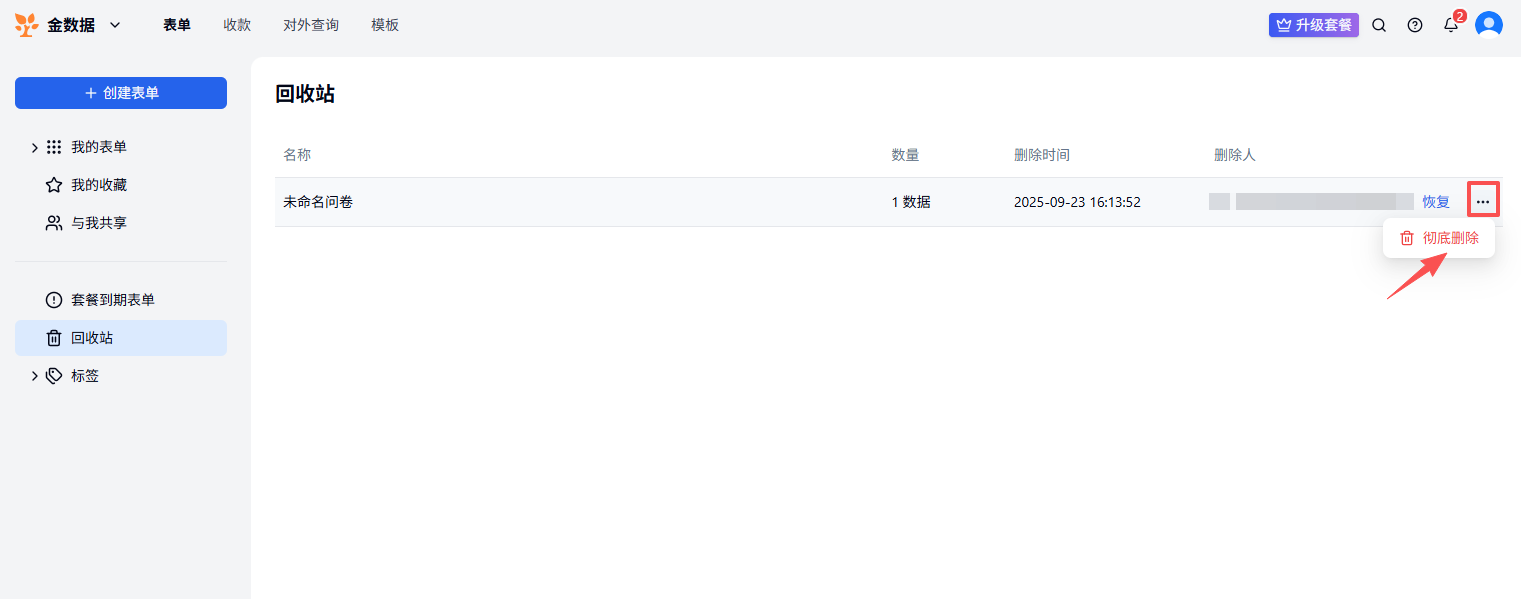Open the 模板 tab
Viewport: 1521px width, 599px height.
pyautogui.click(x=385, y=25)
